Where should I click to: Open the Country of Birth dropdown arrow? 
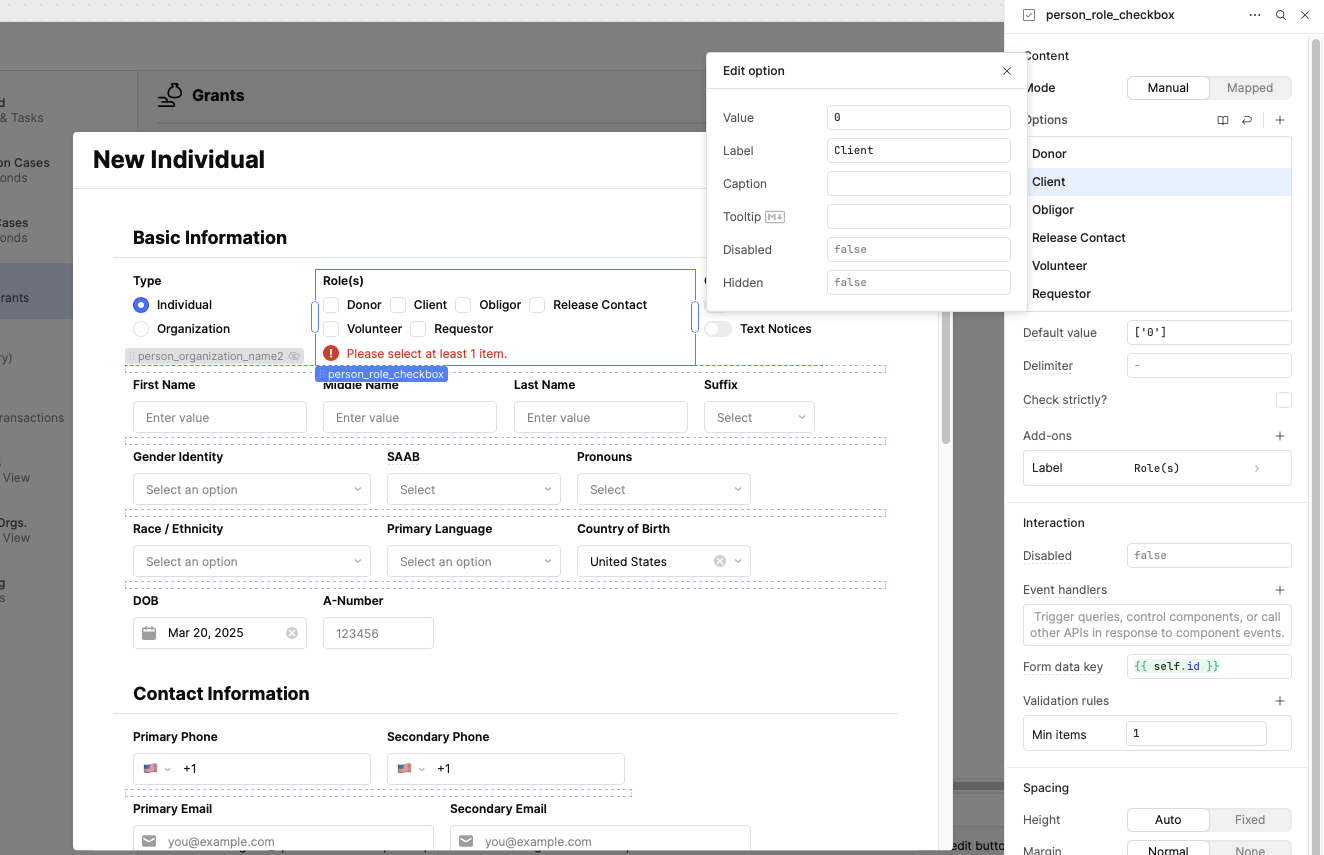[738, 561]
